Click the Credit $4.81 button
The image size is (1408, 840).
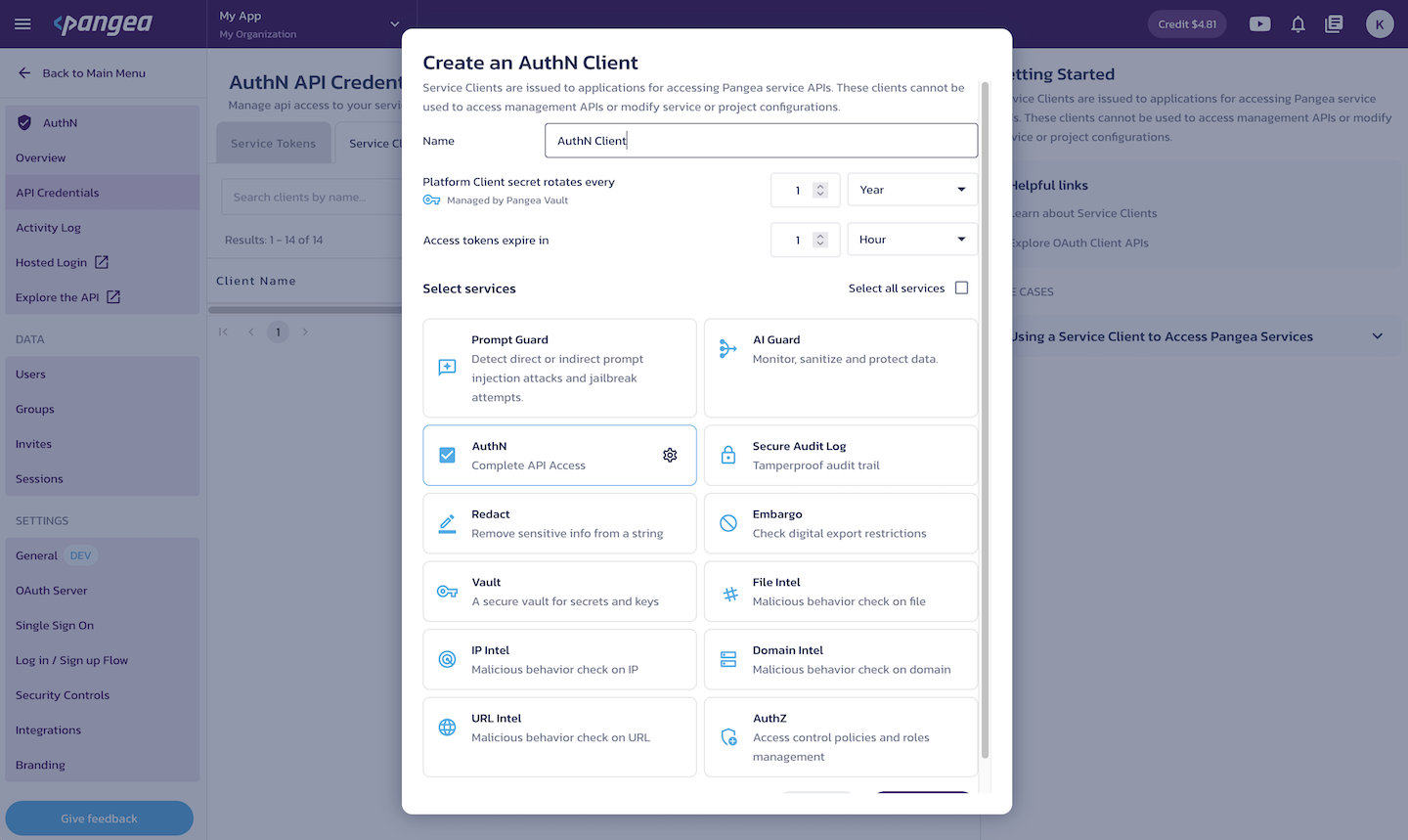point(1187,24)
